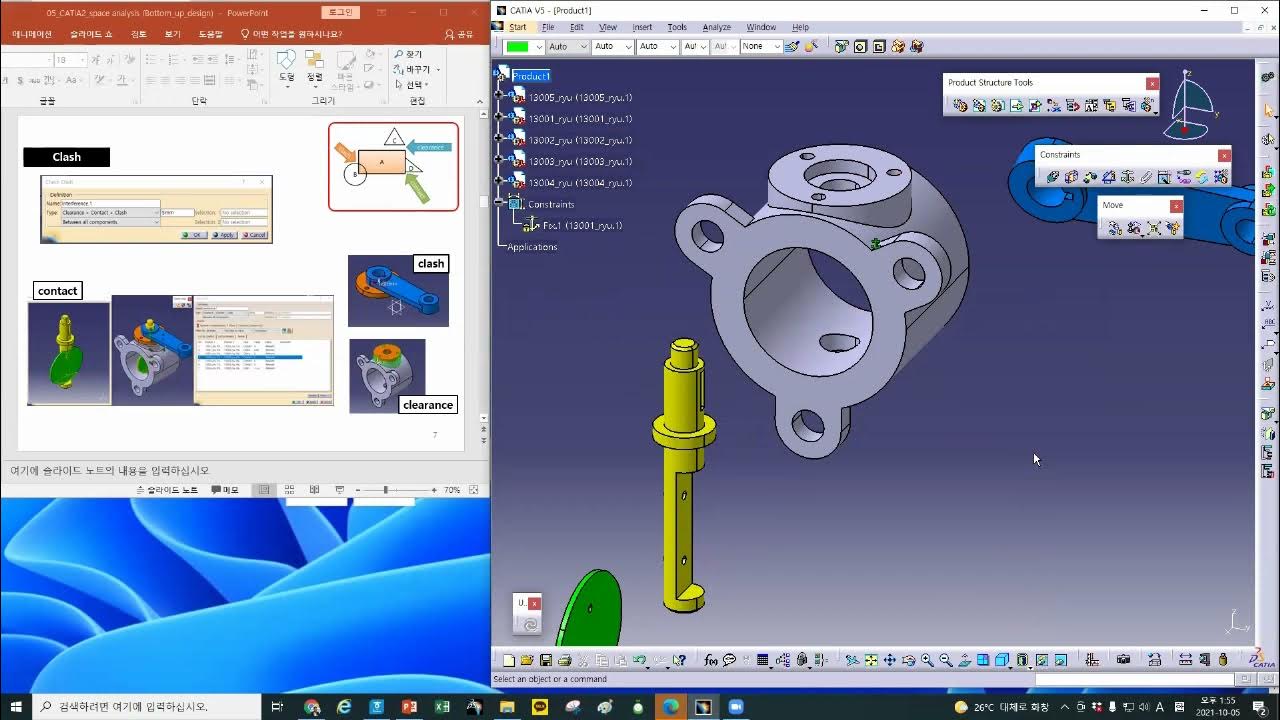This screenshot has width=1280, height=720.
Task: Open the first Auto dropdown in Graphic Properties
Action: coord(584,46)
